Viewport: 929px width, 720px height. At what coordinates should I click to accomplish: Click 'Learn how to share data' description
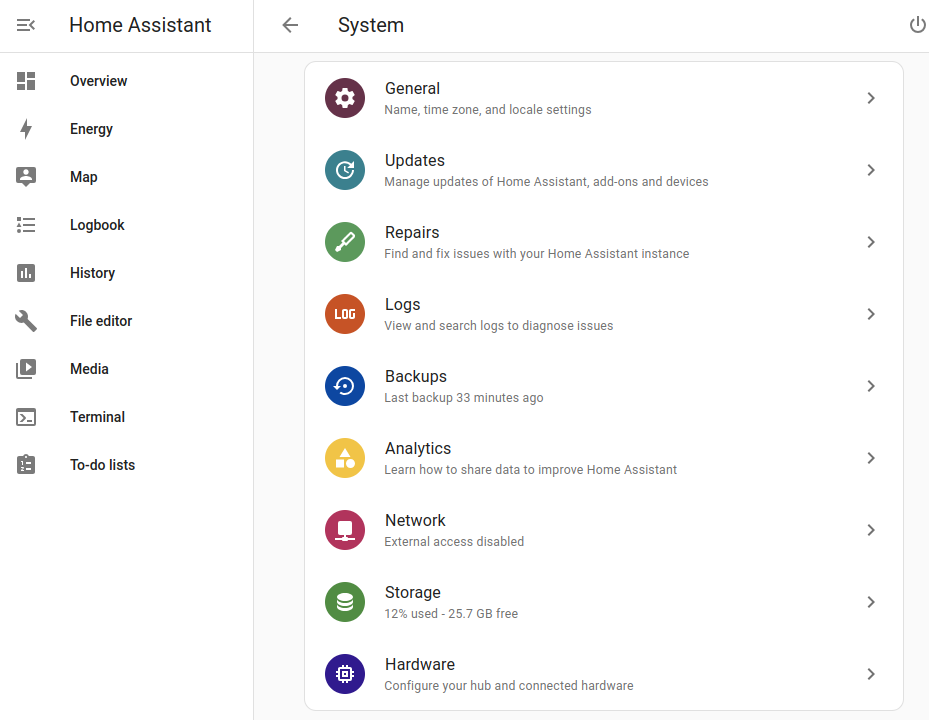pyautogui.click(x=530, y=469)
